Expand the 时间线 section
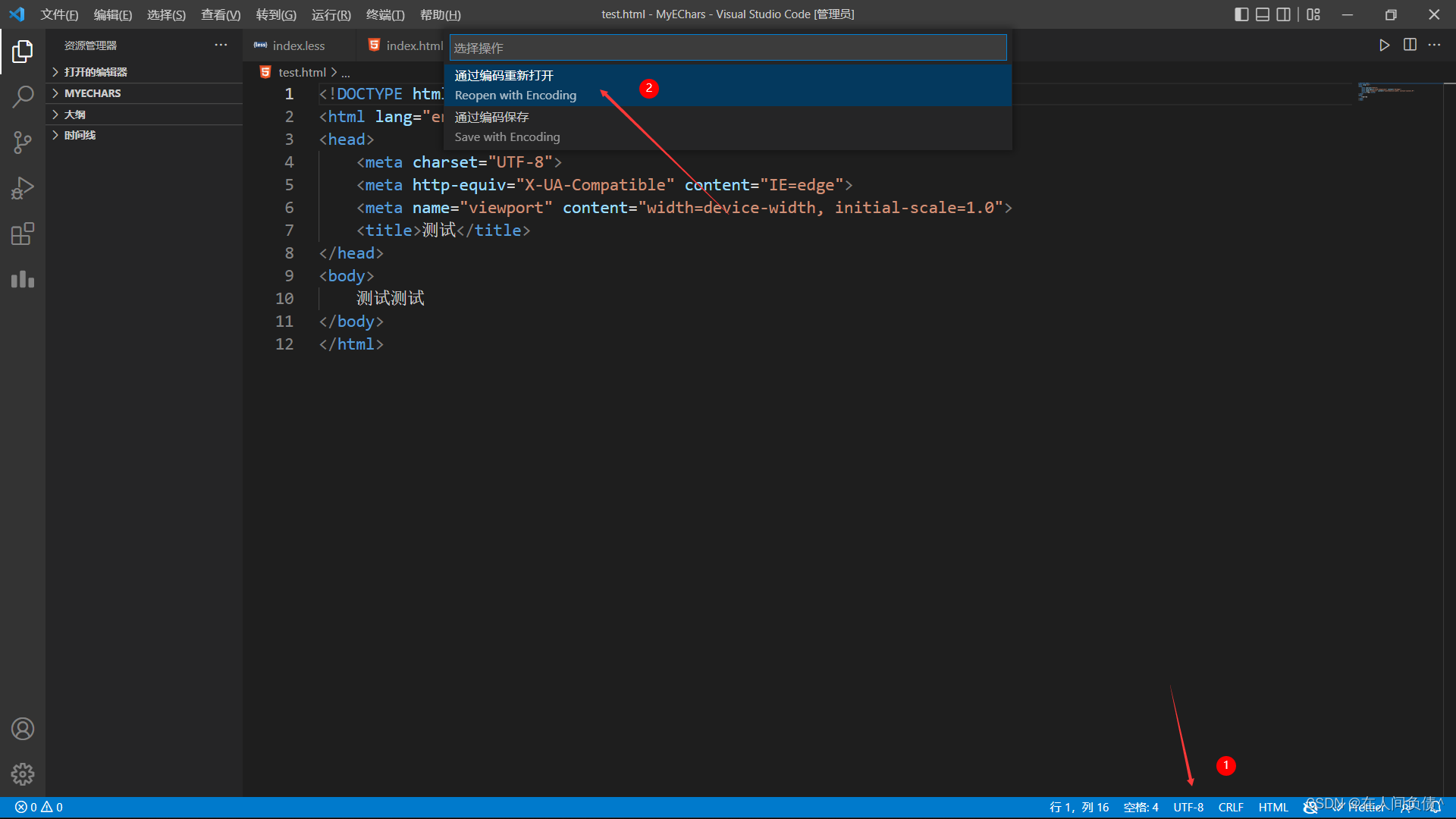Image resolution: width=1456 pixels, height=819 pixels. (x=144, y=135)
